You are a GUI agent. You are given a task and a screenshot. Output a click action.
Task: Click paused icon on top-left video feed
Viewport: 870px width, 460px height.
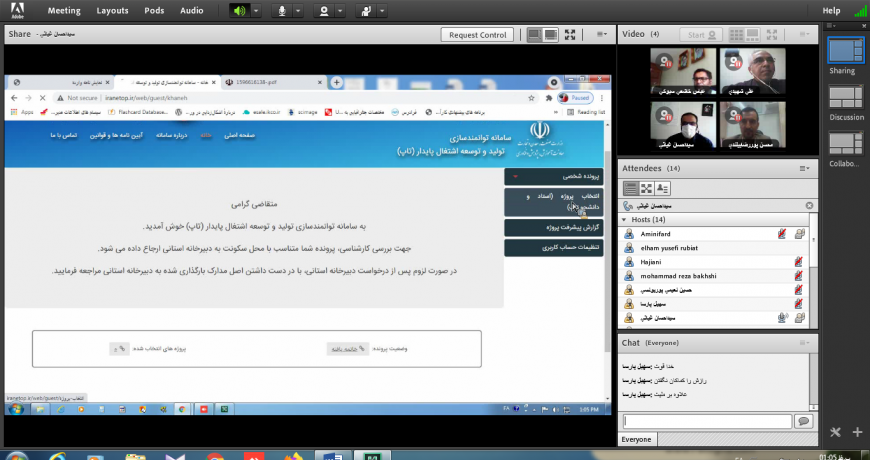point(666,62)
